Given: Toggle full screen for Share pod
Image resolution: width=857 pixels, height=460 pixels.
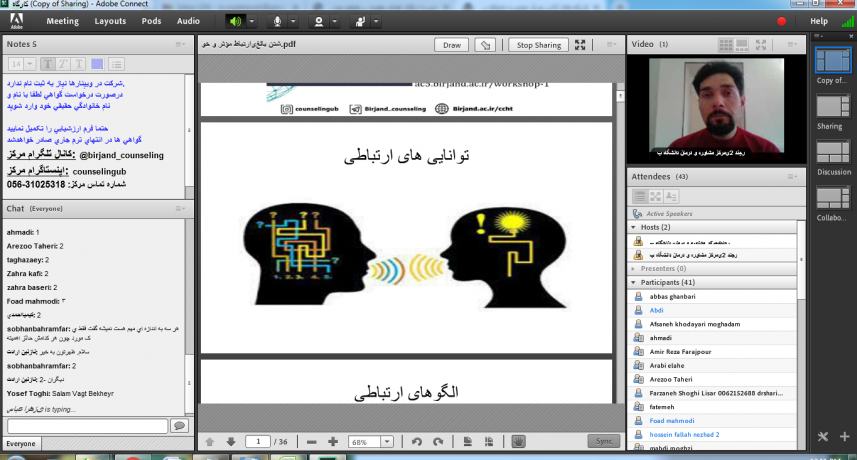Looking at the screenshot, I should pyautogui.click(x=580, y=45).
